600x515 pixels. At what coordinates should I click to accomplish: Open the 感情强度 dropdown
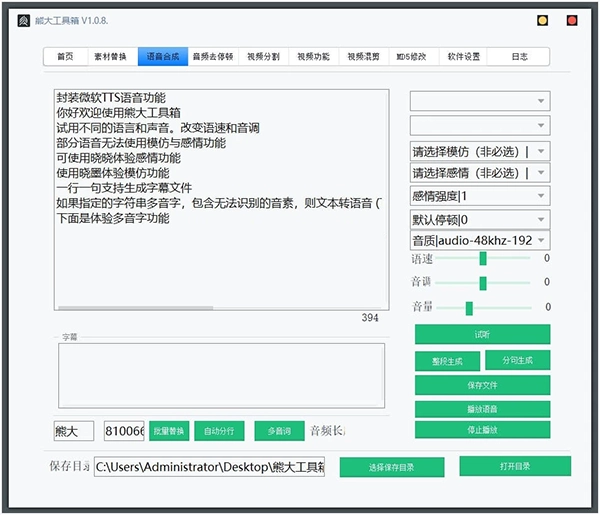pyautogui.click(x=479, y=196)
